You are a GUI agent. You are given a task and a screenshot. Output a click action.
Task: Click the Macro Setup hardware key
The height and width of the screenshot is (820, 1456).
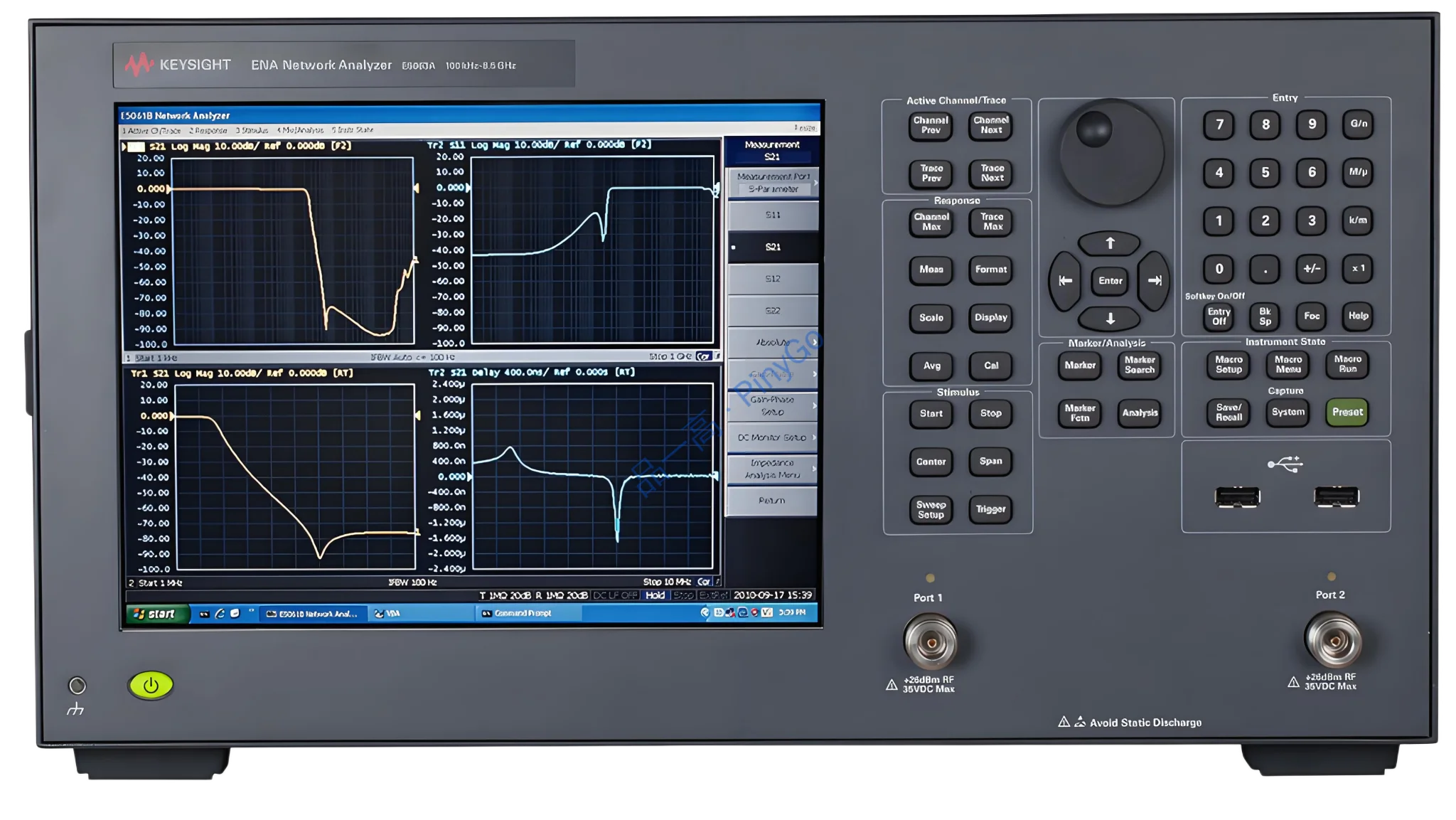1228,364
